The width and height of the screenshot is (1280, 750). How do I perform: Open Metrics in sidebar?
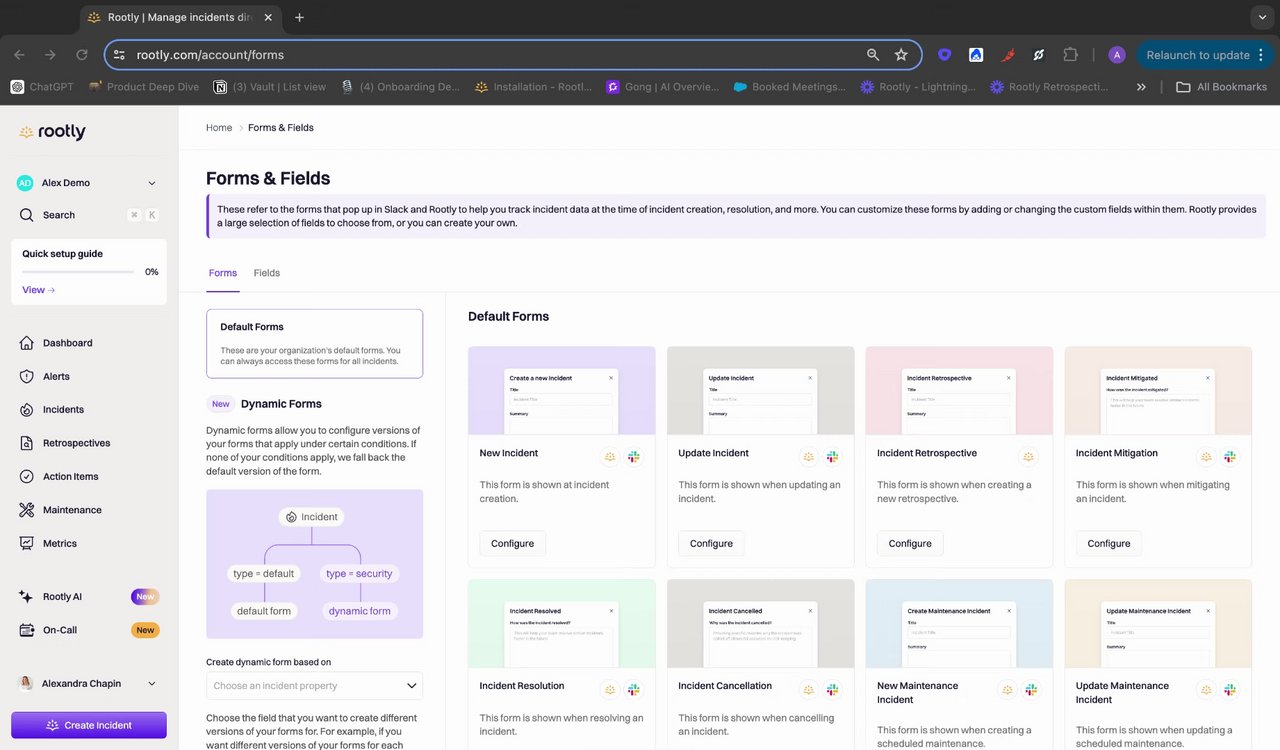pos(59,544)
